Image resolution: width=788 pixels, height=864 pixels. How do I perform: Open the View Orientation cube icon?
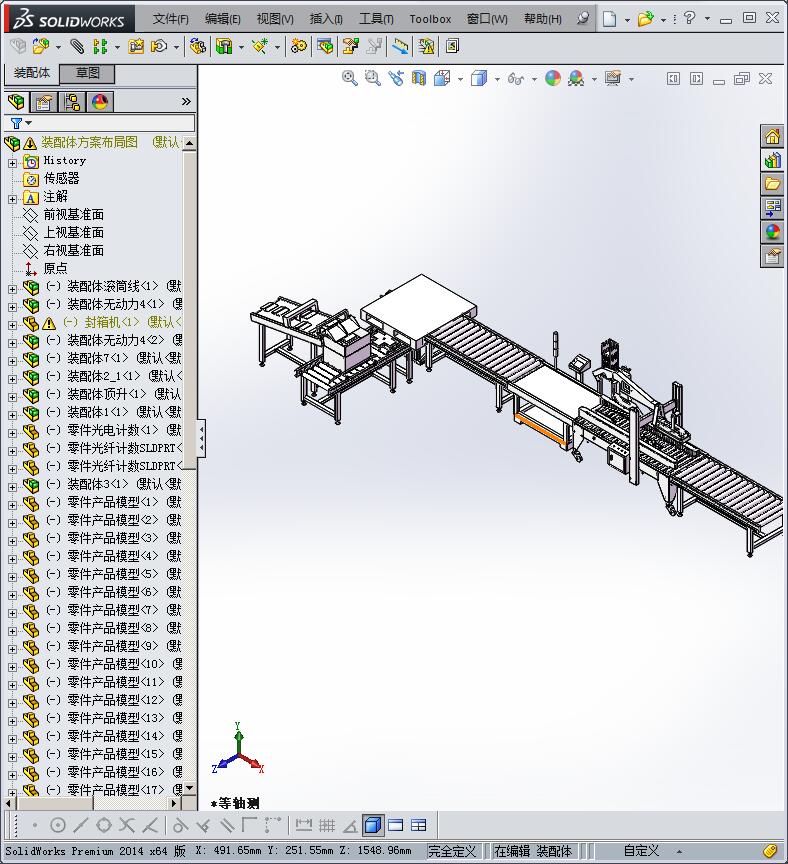tap(442, 78)
